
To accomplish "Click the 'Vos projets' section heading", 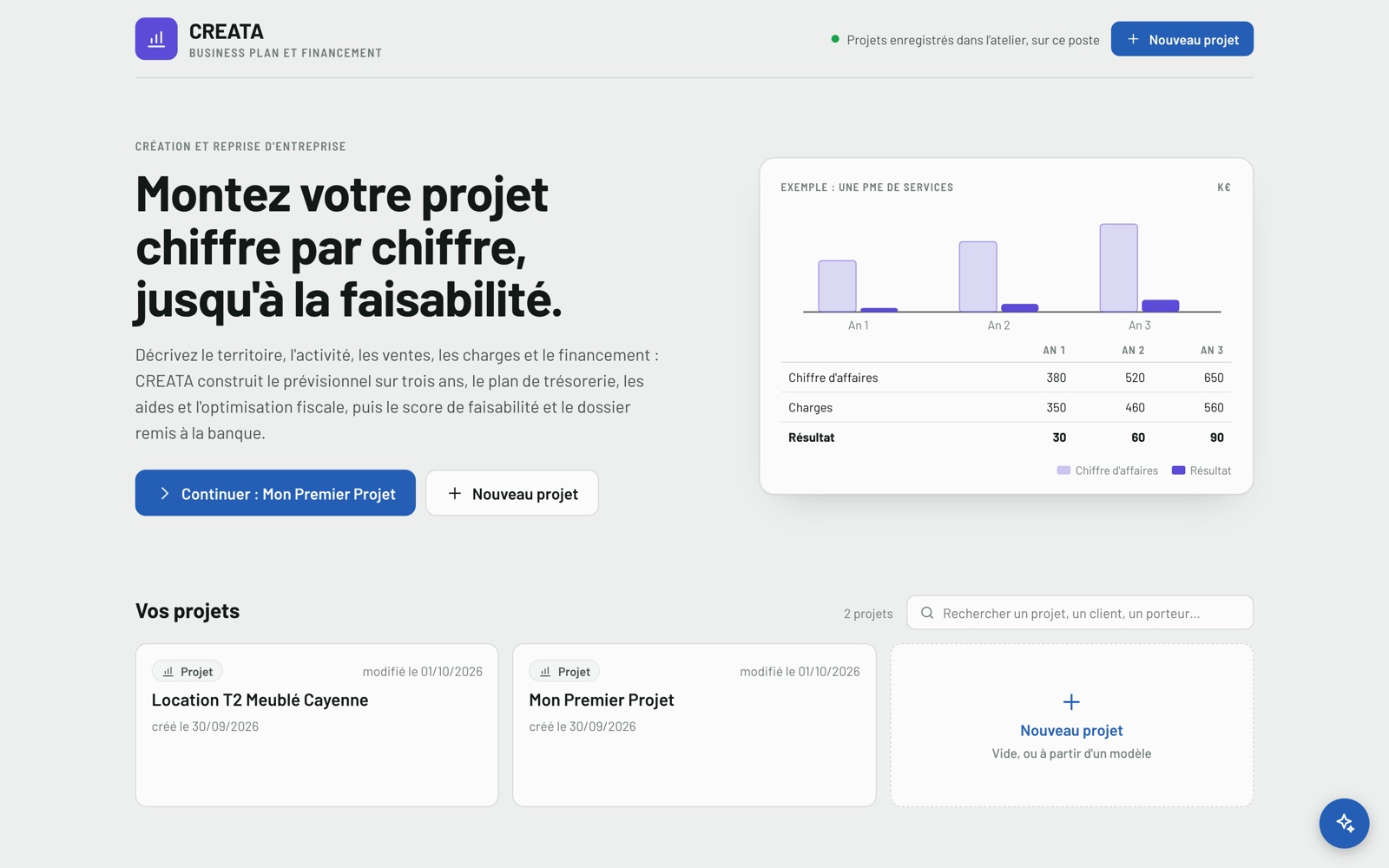I will point(188,611).
